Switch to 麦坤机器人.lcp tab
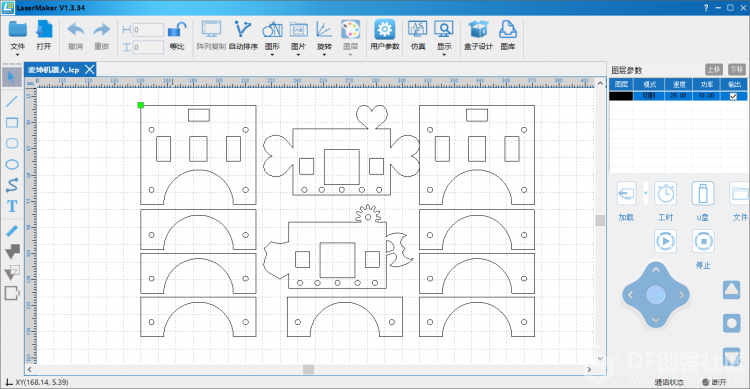This screenshot has height=389, width=750. [x=54, y=70]
